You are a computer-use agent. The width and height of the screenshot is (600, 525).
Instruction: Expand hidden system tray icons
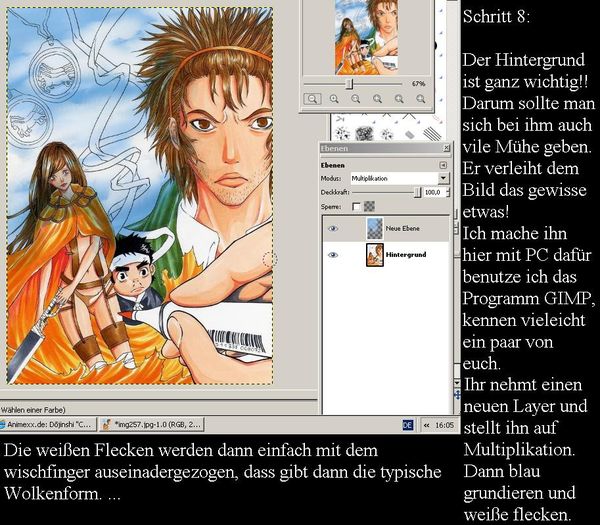click(x=427, y=425)
